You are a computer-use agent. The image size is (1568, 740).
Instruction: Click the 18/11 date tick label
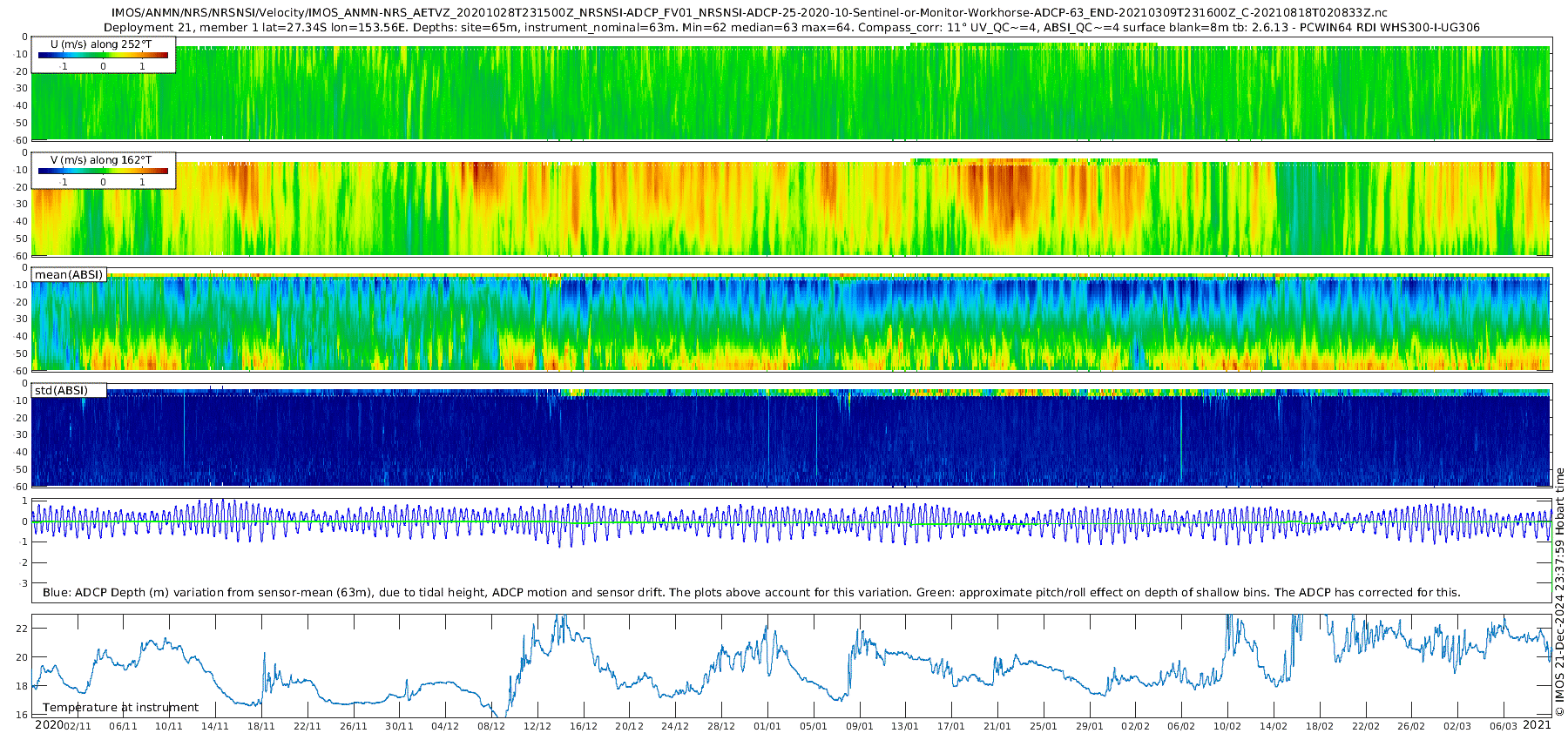click(260, 727)
